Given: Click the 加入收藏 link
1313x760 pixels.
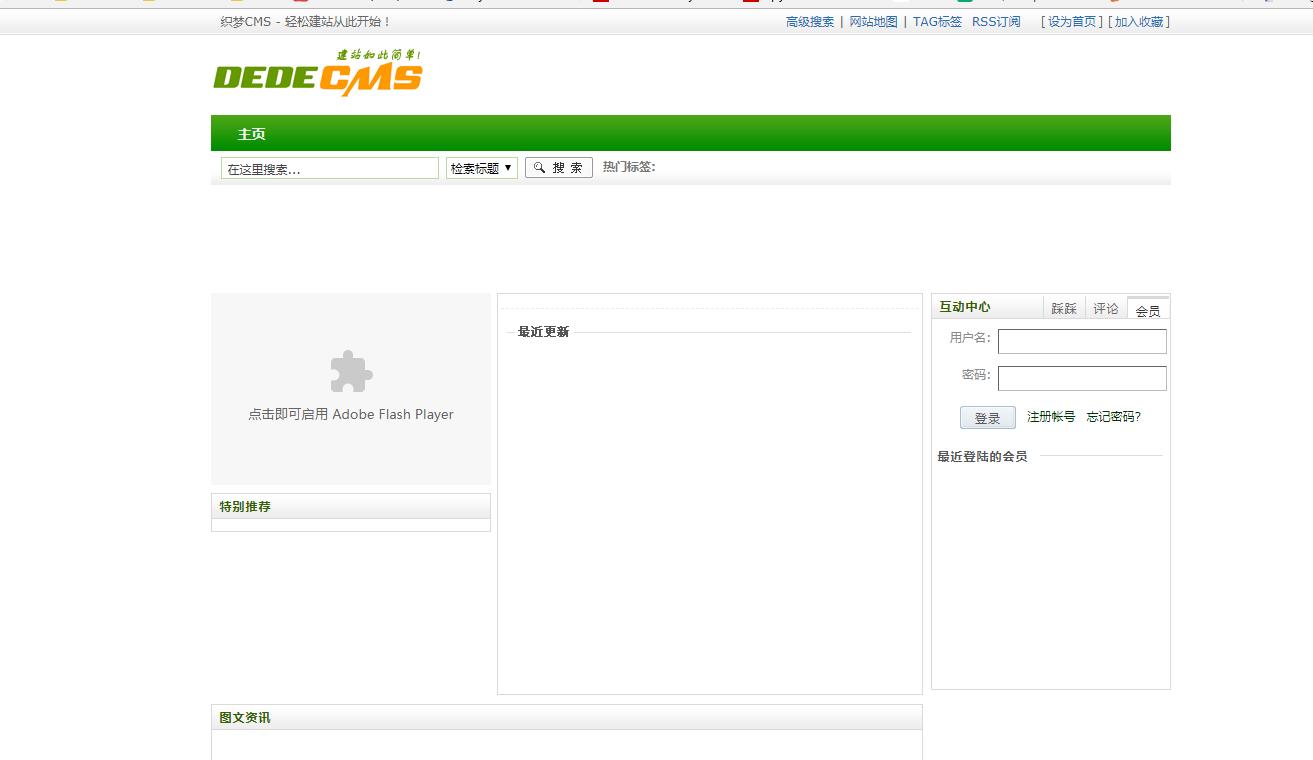Looking at the screenshot, I should point(1139,22).
